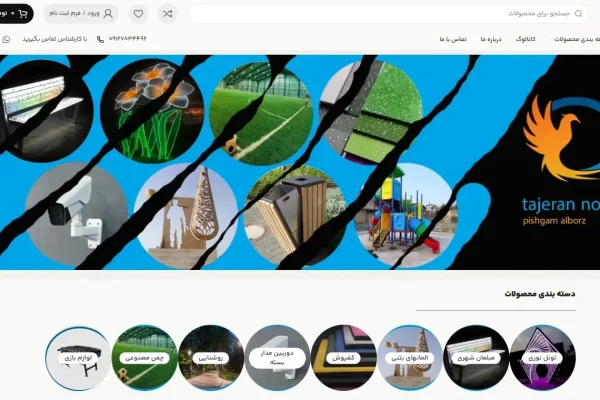Image resolution: width=600 pixels, height=400 pixels.
Task: Click the login / register user button
Action: [x=80, y=14]
